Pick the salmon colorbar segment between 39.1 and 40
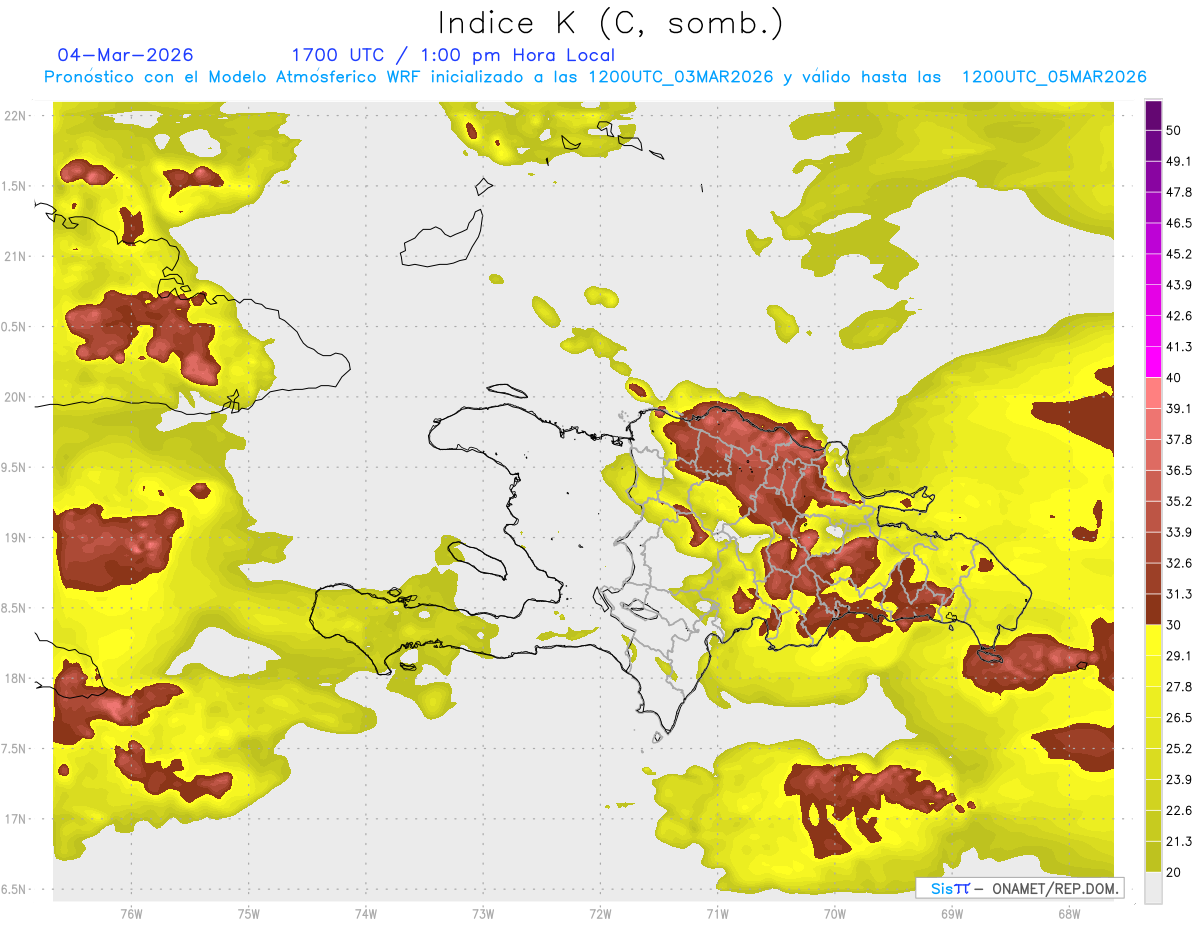The width and height of the screenshot is (1200, 927). point(1153,392)
